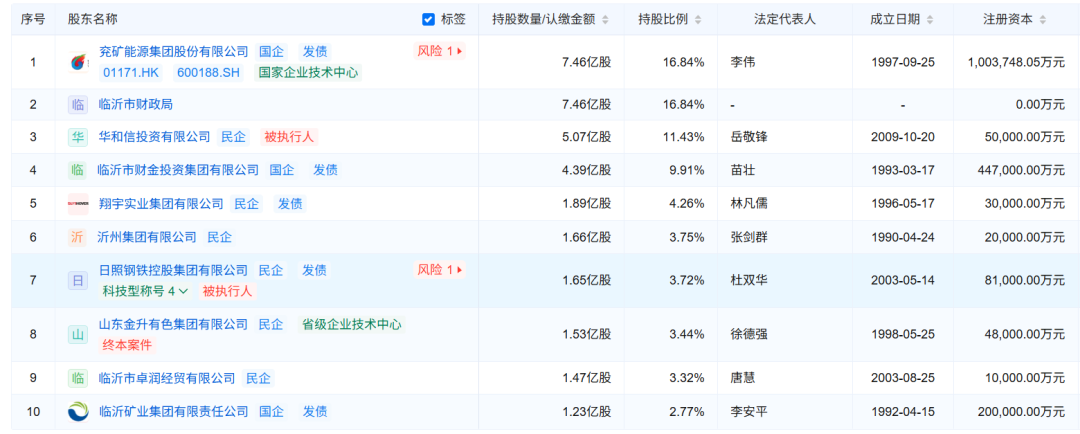Open 华和信投资有限公司 link
This screenshot has width=1080, height=434.
[x=155, y=137]
